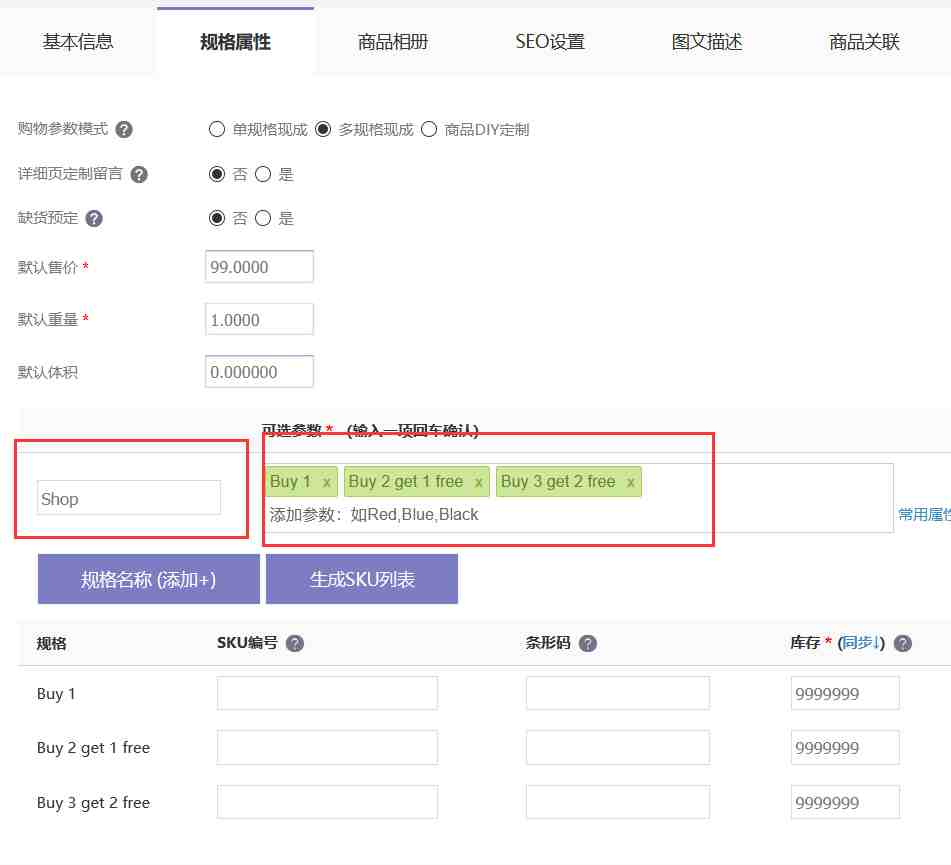Switch to the 规格属性 tab
Screen dimensions: 951x865
point(235,42)
